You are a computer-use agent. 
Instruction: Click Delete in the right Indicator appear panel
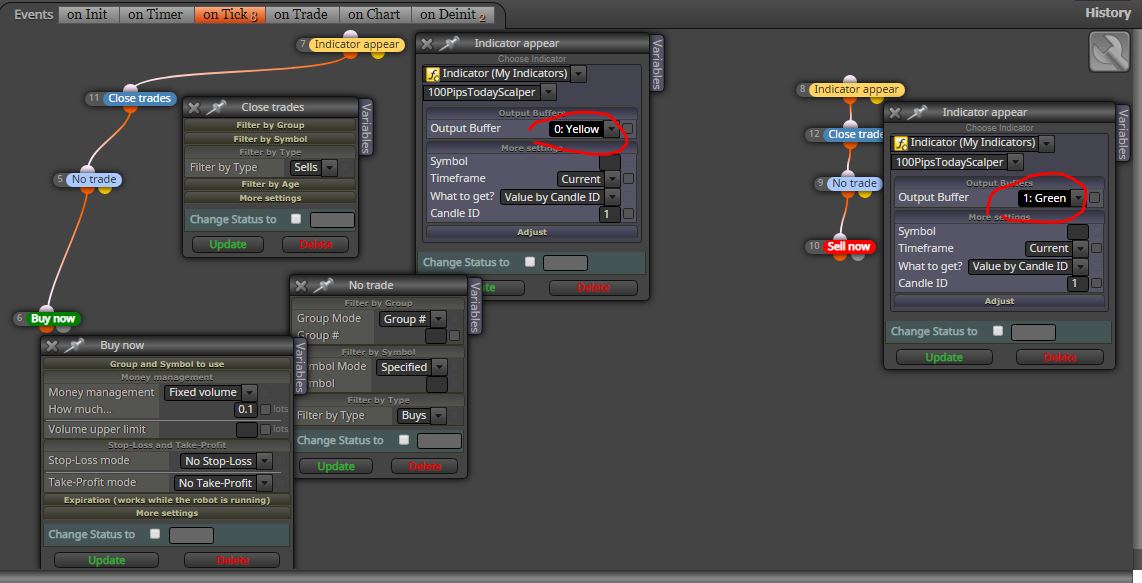click(1060, 357)
